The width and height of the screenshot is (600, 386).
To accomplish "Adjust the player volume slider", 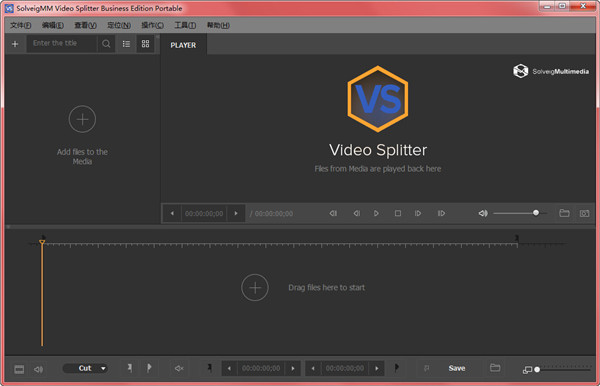I will pos(520,213).
